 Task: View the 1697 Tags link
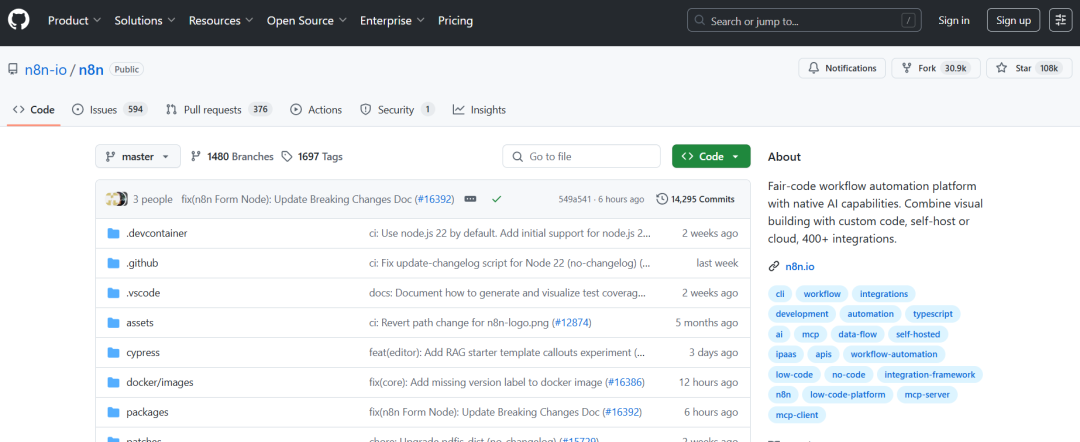(312, 156)
